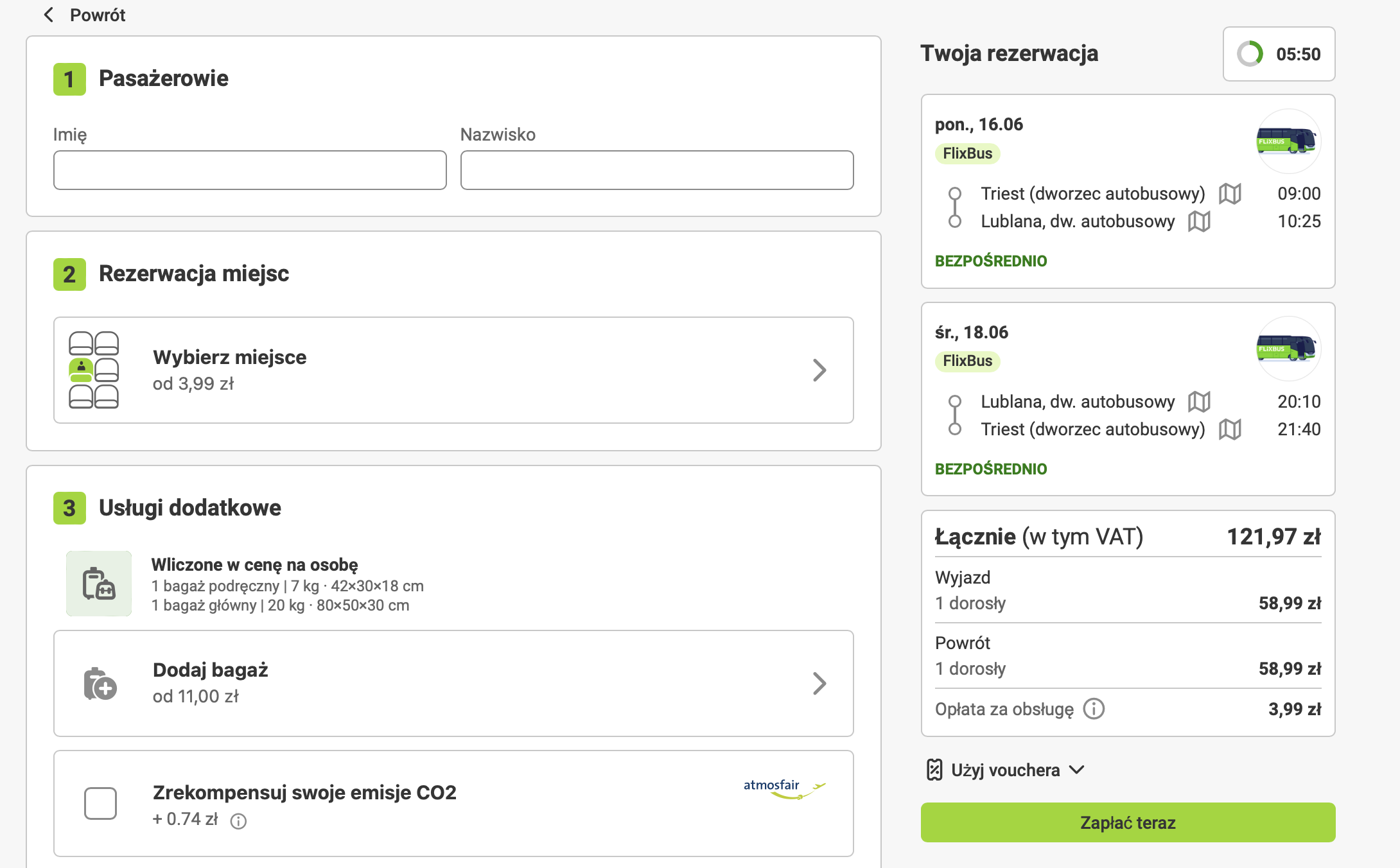Focus the Nazwisko input field
Viewport: 1400px width, 868px height.
pos(657,170)
